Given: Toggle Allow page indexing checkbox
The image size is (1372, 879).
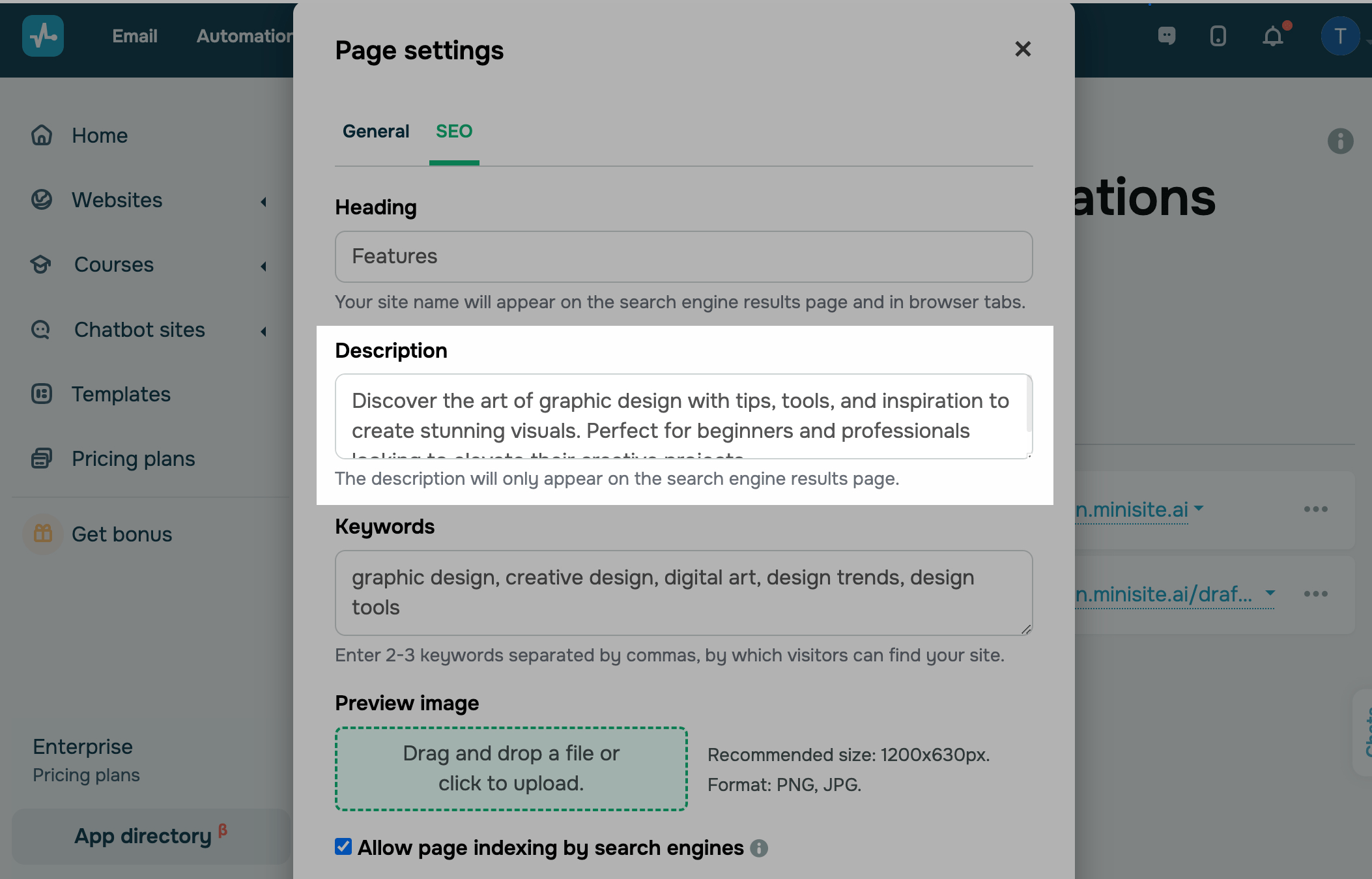Looking at the screenshot, I should click(343, 846).
